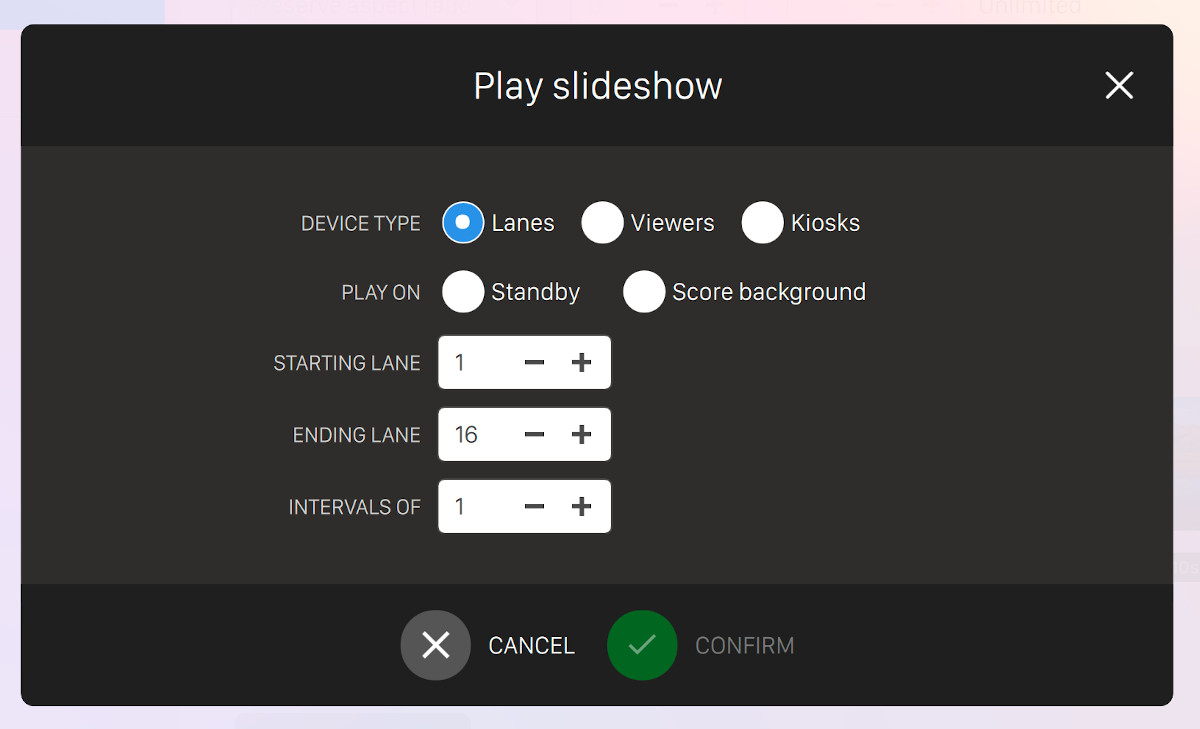Decrease the Intervals Of value
Image resolution: width=1200 pixels, height=729 pixels.
pyautogui.click(x=534, y=507)
